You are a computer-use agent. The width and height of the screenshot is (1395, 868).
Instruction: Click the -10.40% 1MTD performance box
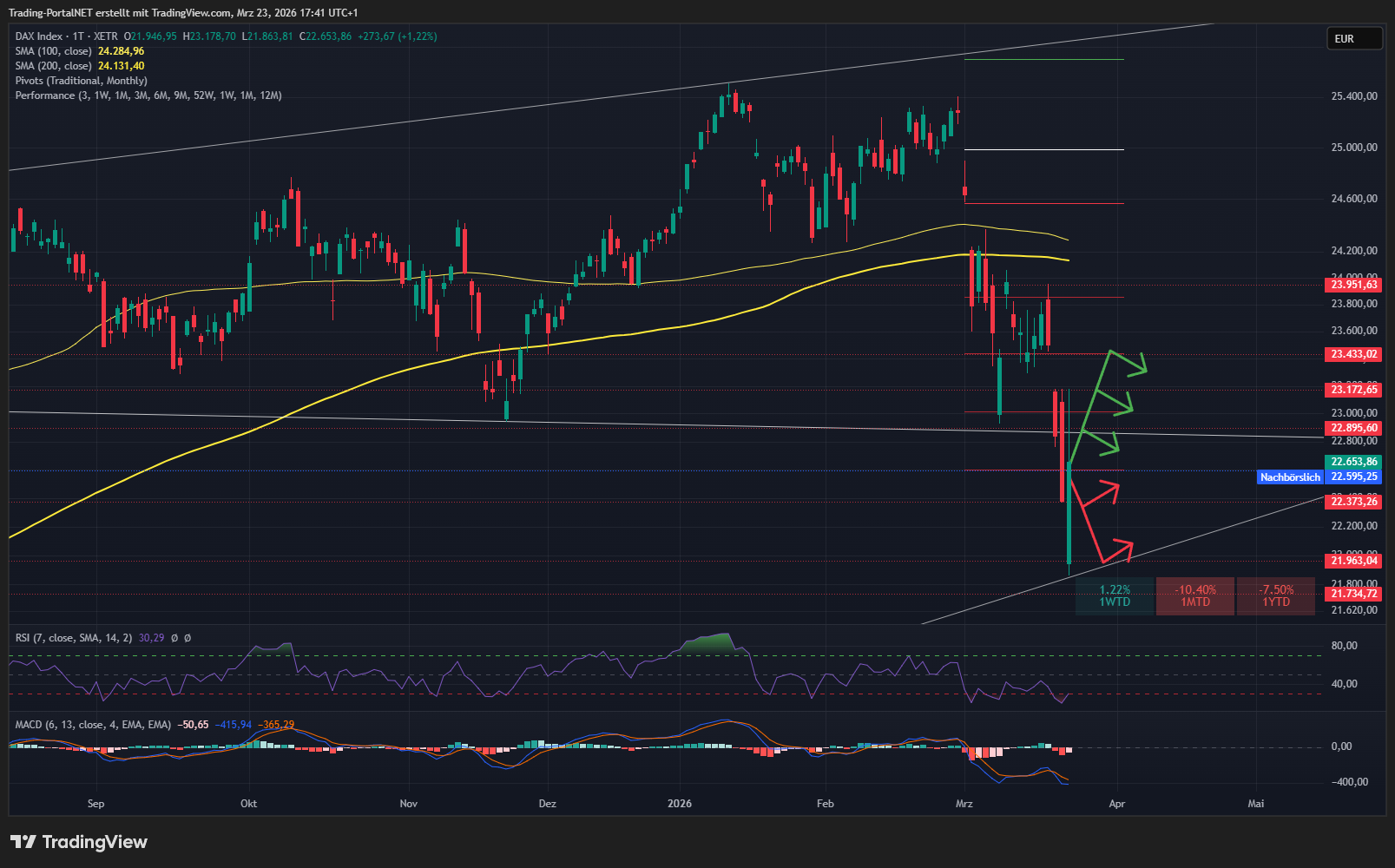(x=1194, y=596)
